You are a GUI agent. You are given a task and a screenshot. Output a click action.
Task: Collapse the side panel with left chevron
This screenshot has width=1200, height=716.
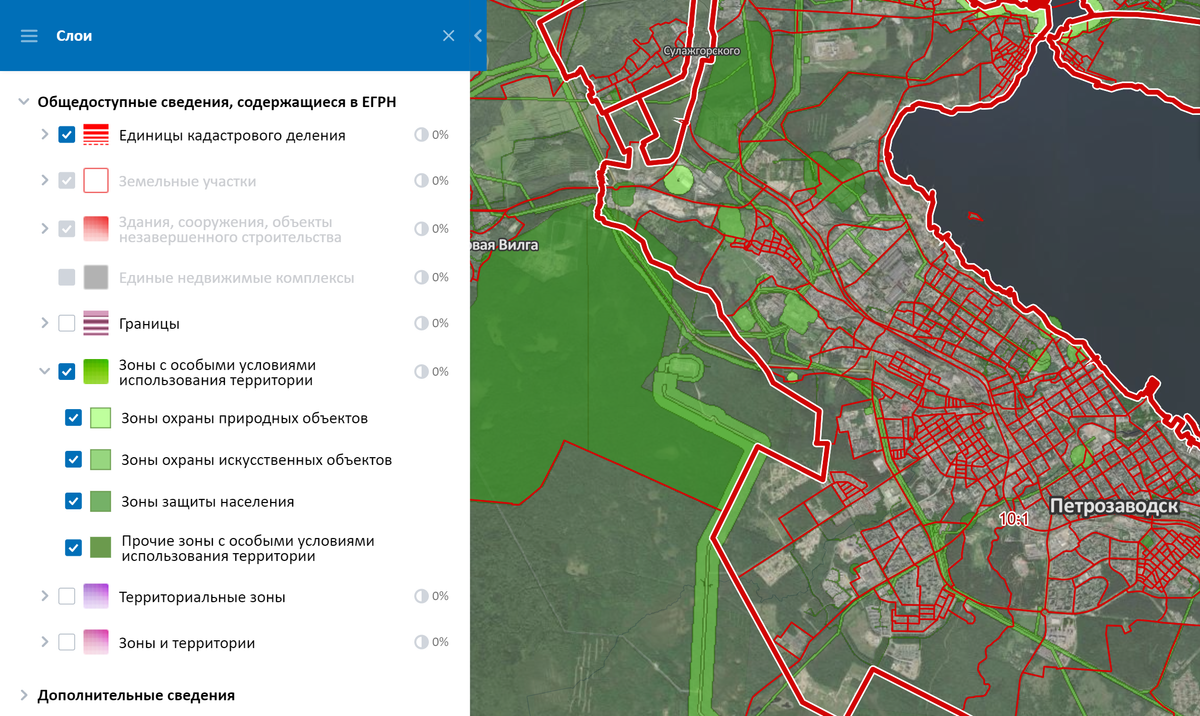click(x=478, y=36)
